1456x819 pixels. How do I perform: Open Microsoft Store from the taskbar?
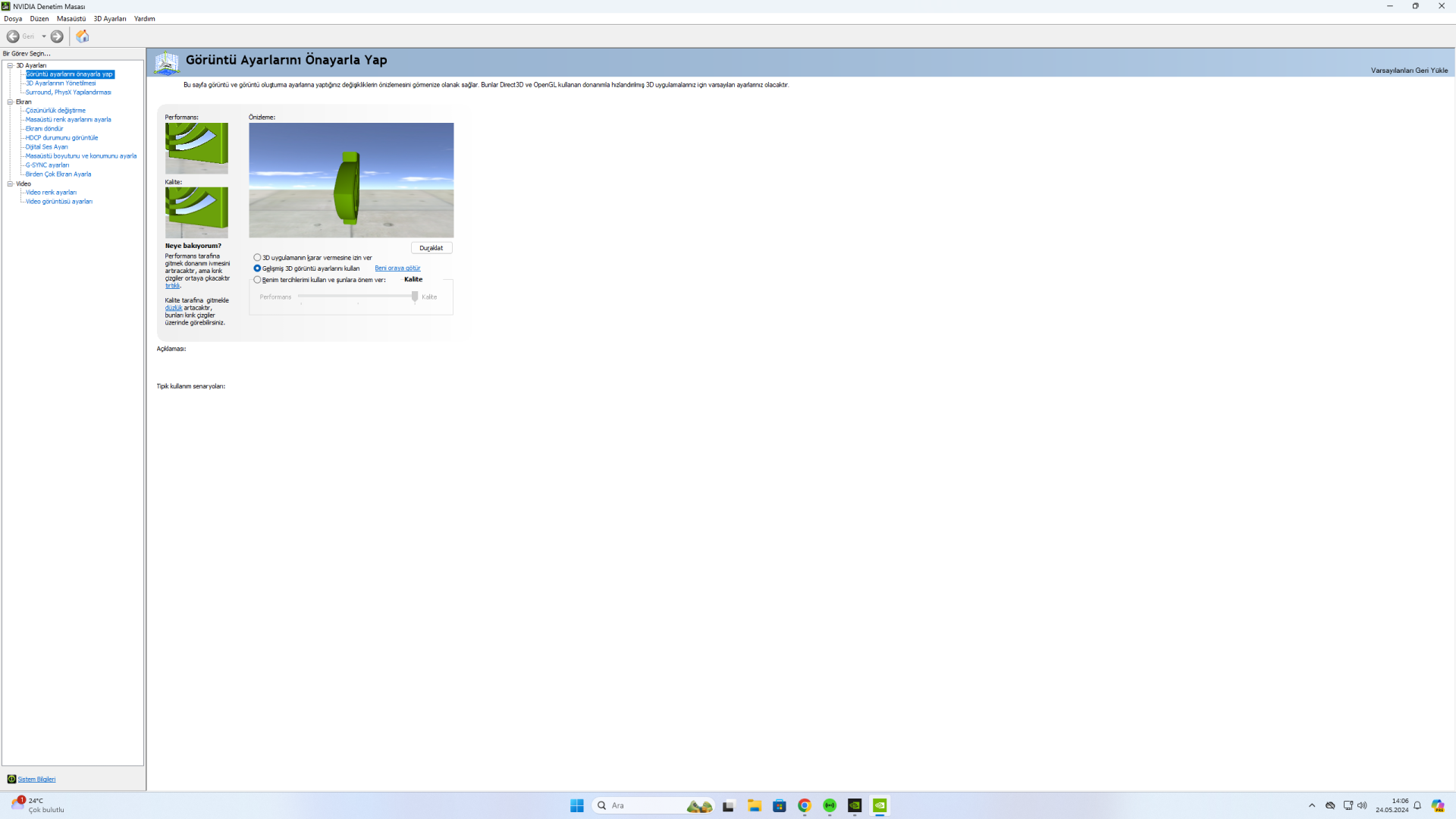779,805
